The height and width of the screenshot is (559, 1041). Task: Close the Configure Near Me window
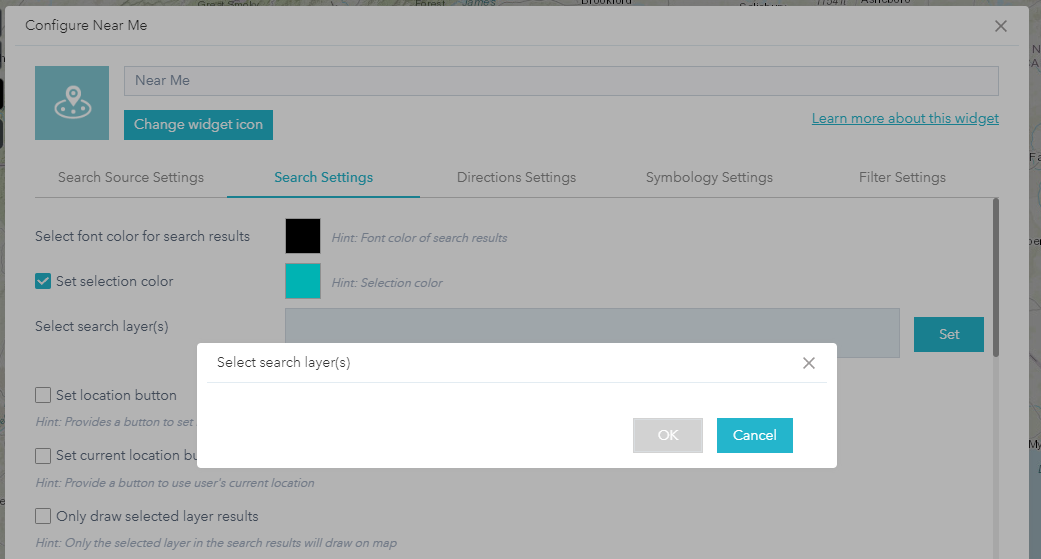coord(1001,26)
